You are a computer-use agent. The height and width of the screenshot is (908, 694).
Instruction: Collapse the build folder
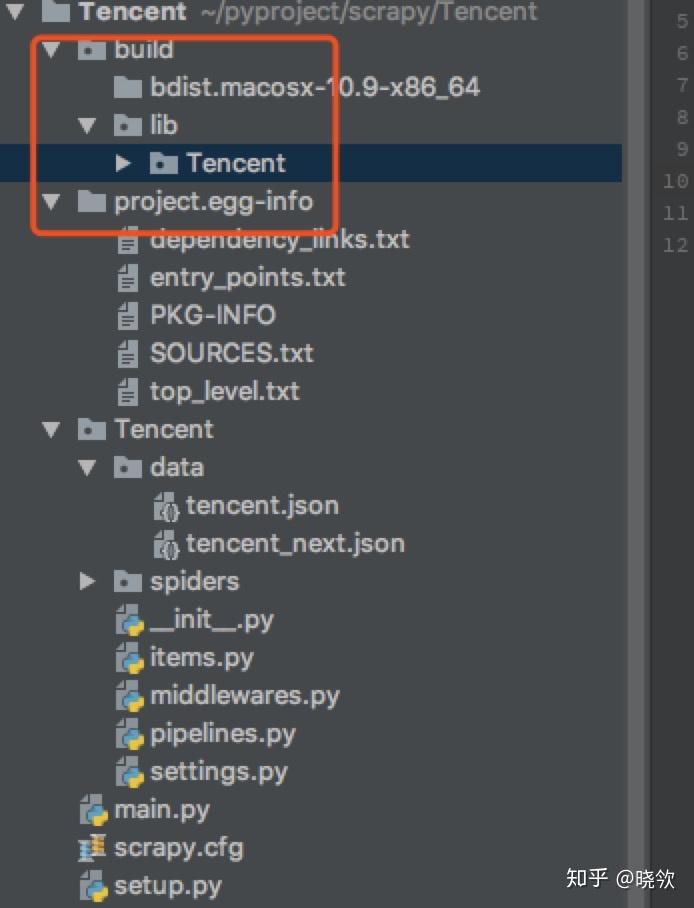click(52, 50)
